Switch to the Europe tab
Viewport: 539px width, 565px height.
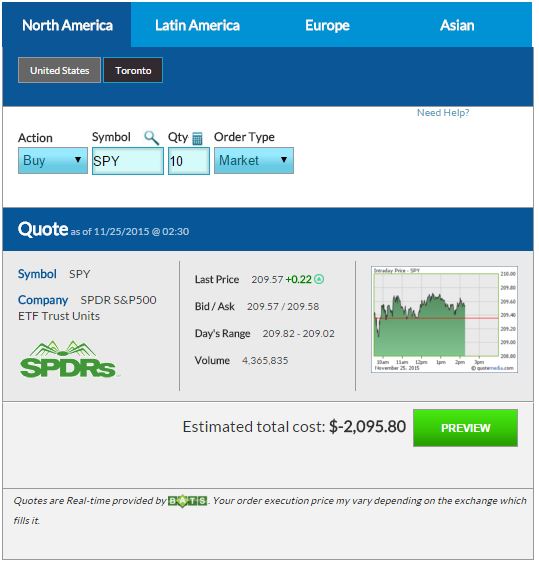pyautogui.click(x=327, y=25)
